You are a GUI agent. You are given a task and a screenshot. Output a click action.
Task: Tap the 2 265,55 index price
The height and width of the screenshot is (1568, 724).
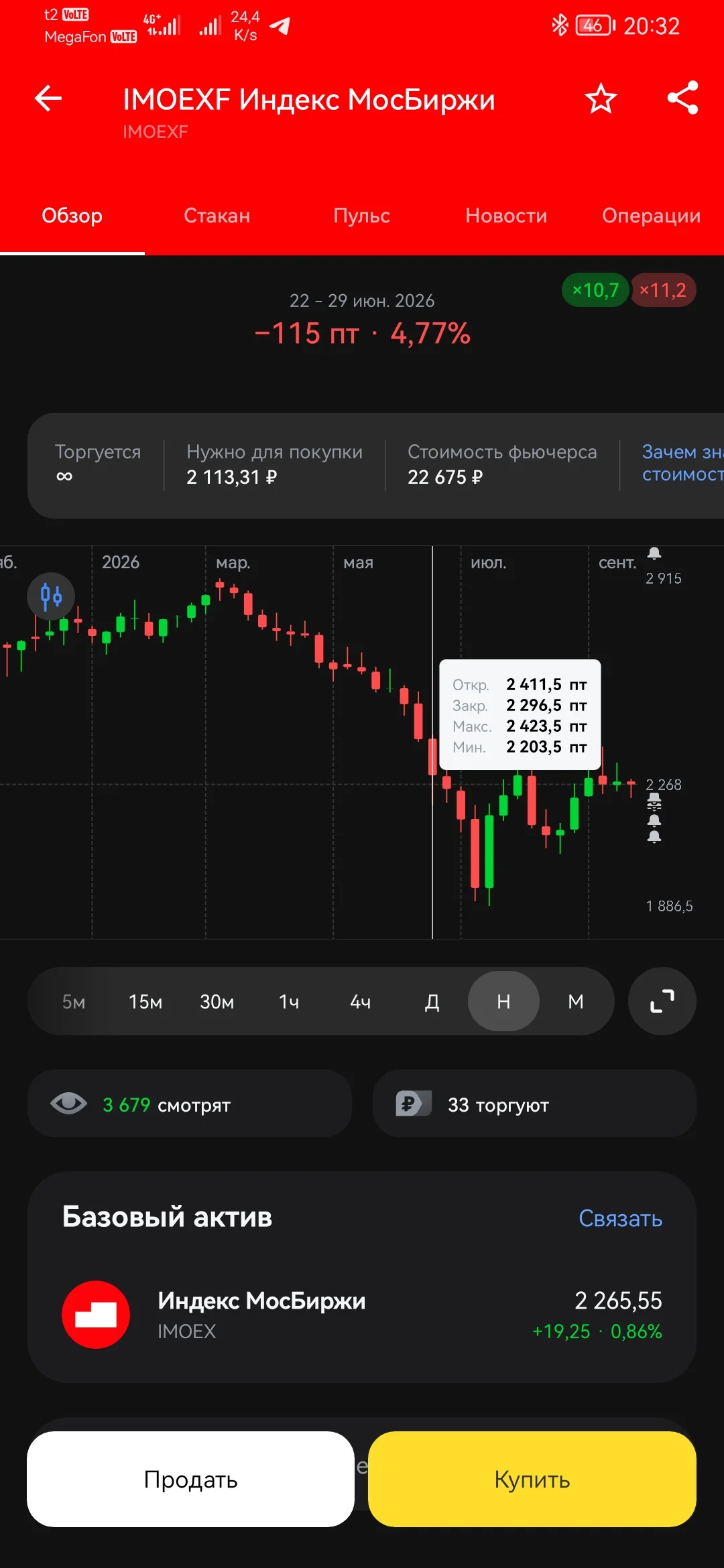618,1301
